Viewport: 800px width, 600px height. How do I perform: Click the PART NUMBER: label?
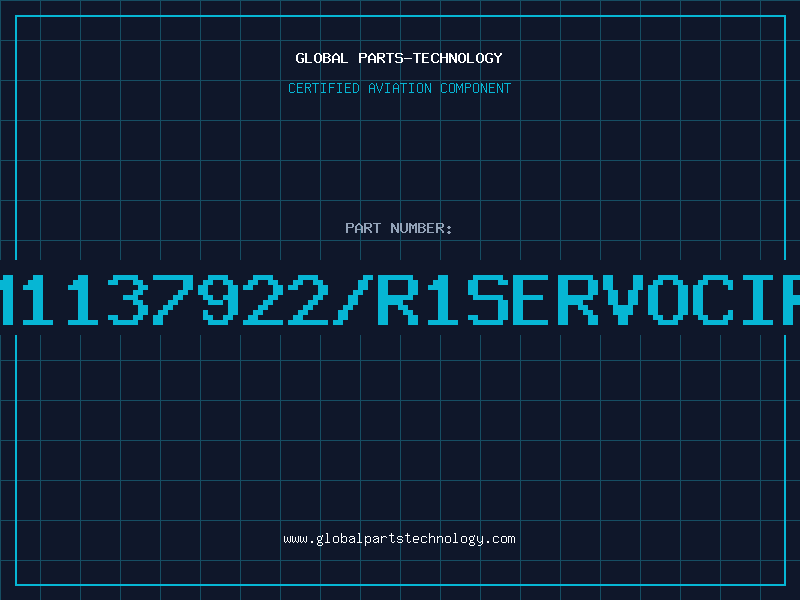coord(399,228)
